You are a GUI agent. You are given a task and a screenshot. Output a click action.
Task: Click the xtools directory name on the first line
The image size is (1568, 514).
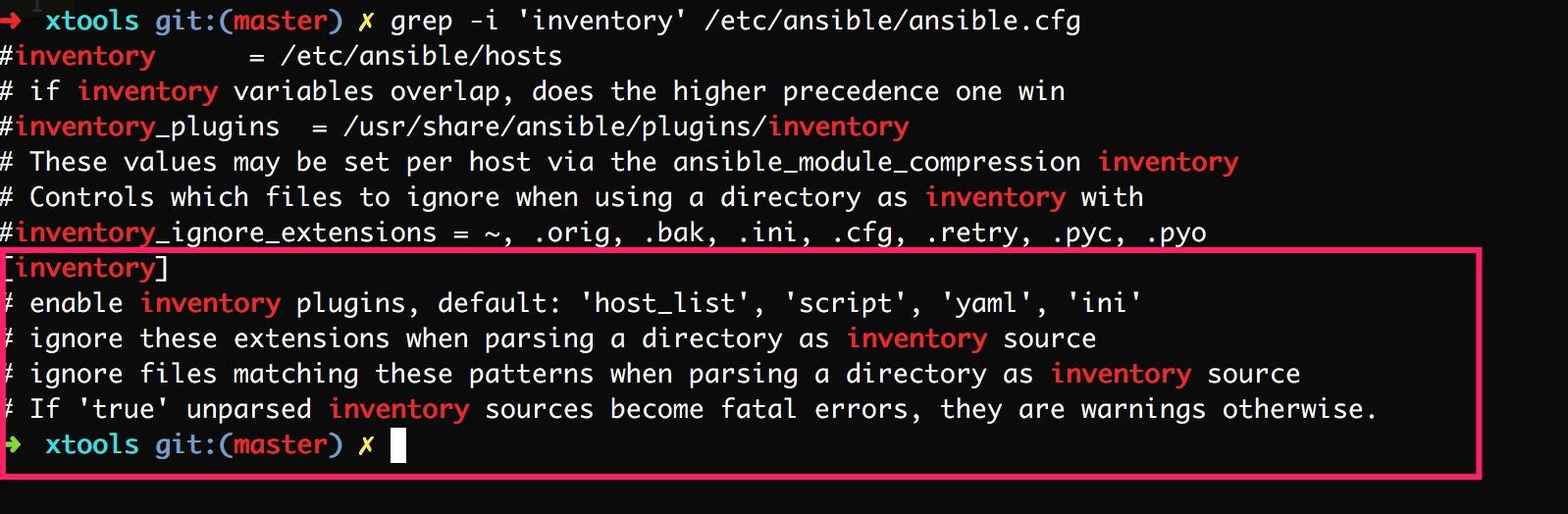[x=91, y=21]
